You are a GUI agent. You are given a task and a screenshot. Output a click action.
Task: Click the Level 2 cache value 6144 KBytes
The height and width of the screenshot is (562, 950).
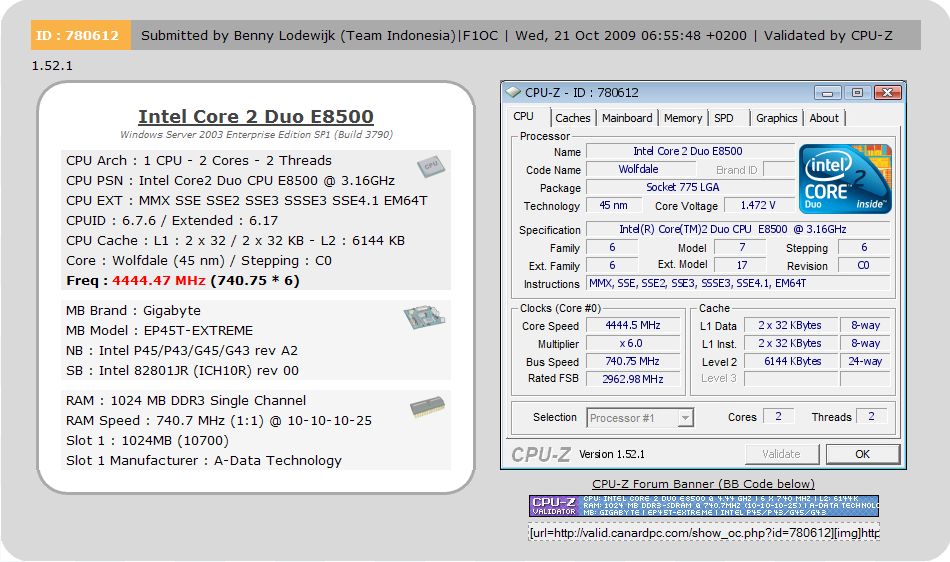pyautogui.click(x=791, y=362)
